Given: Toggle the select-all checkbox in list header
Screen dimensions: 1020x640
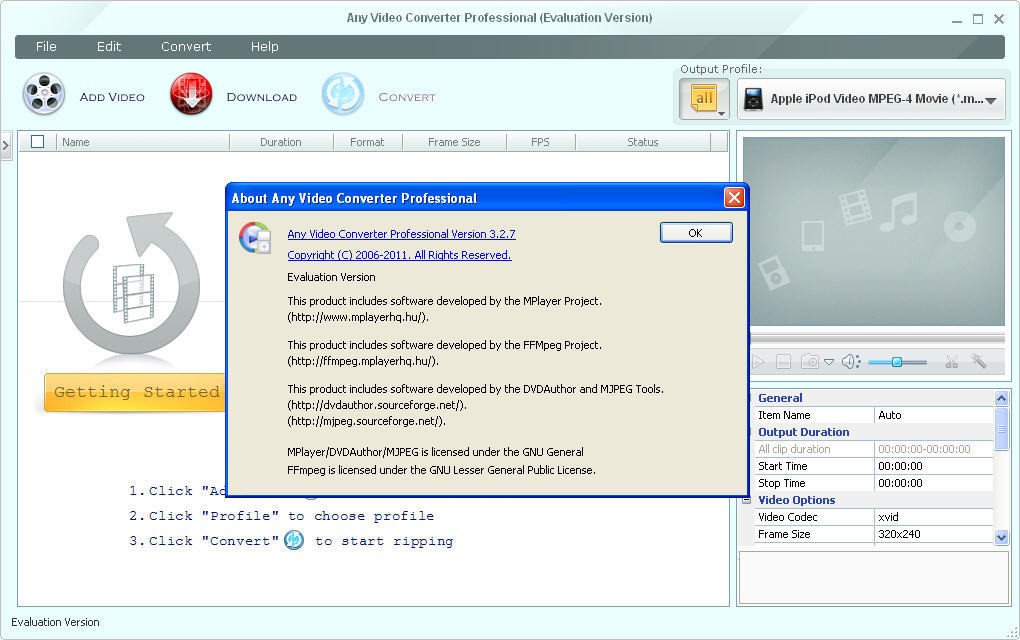Looking at the screenshot, I should [x=38, y=141].
